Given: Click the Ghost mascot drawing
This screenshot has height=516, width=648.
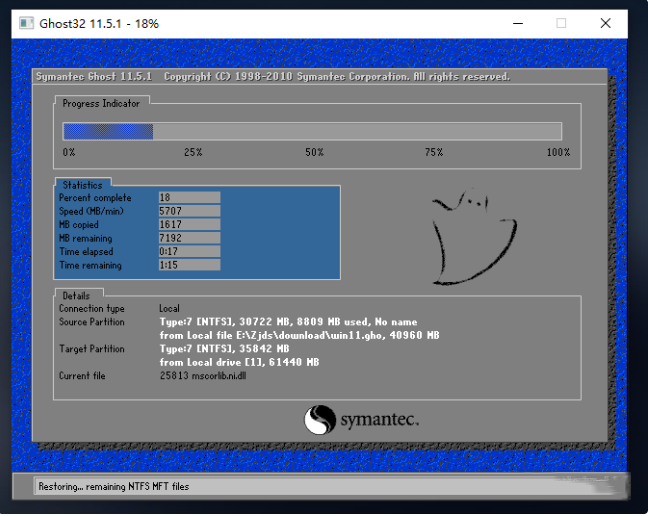Looking at the screenshot, I should point(474,237).
